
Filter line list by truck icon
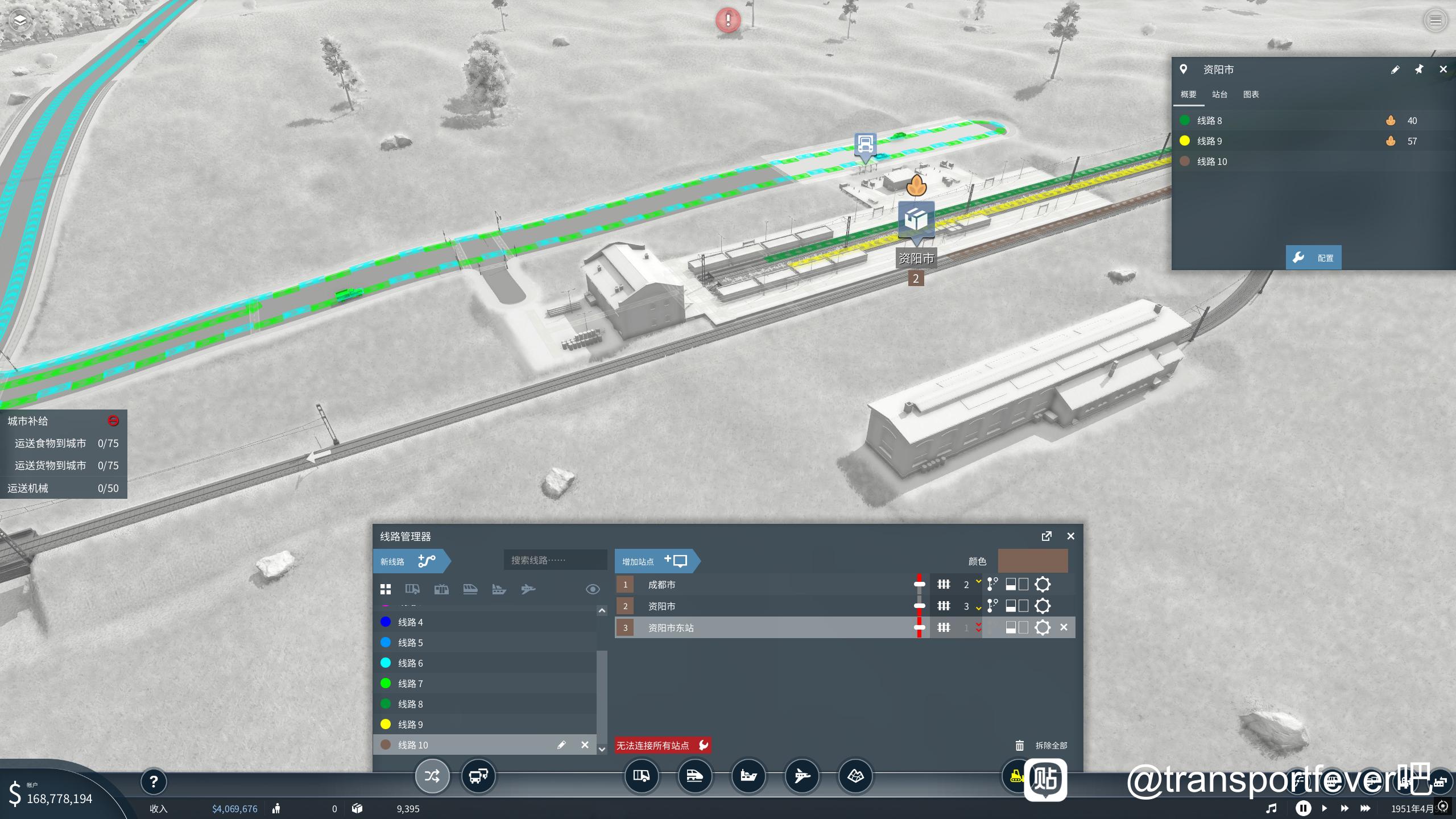coord(412,589)
